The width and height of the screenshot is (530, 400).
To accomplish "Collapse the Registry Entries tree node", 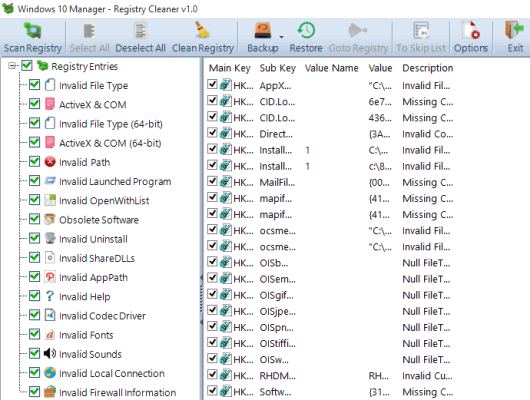I will click(x=12, y=66).
